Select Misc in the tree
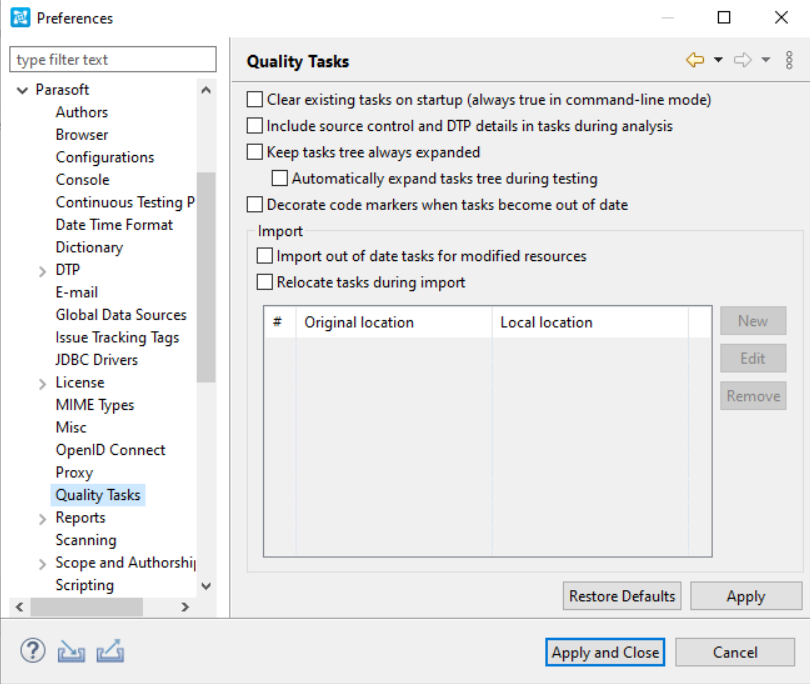This screenshot has height=684, width=810. (71, 428)
